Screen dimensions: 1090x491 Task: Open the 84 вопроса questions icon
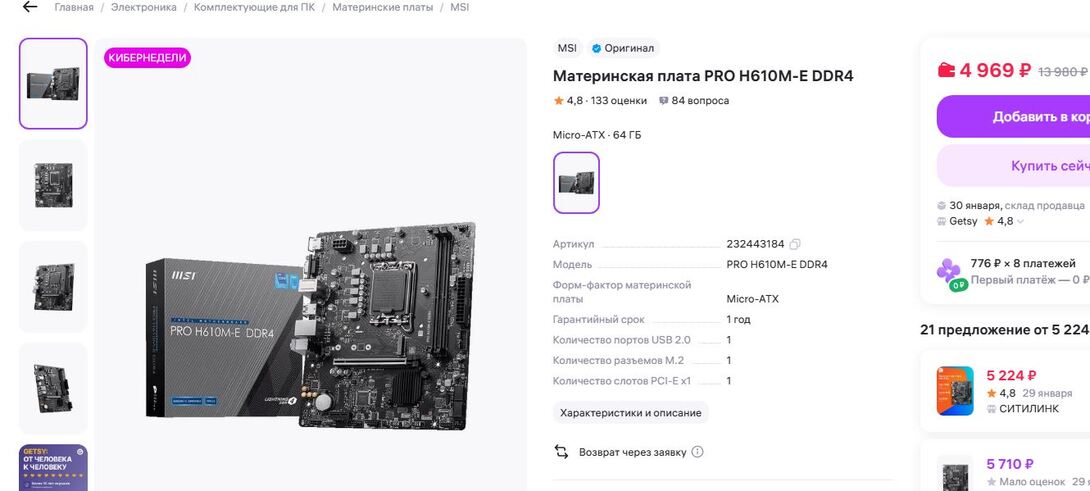pyautogui.click(x=663, y=101)
